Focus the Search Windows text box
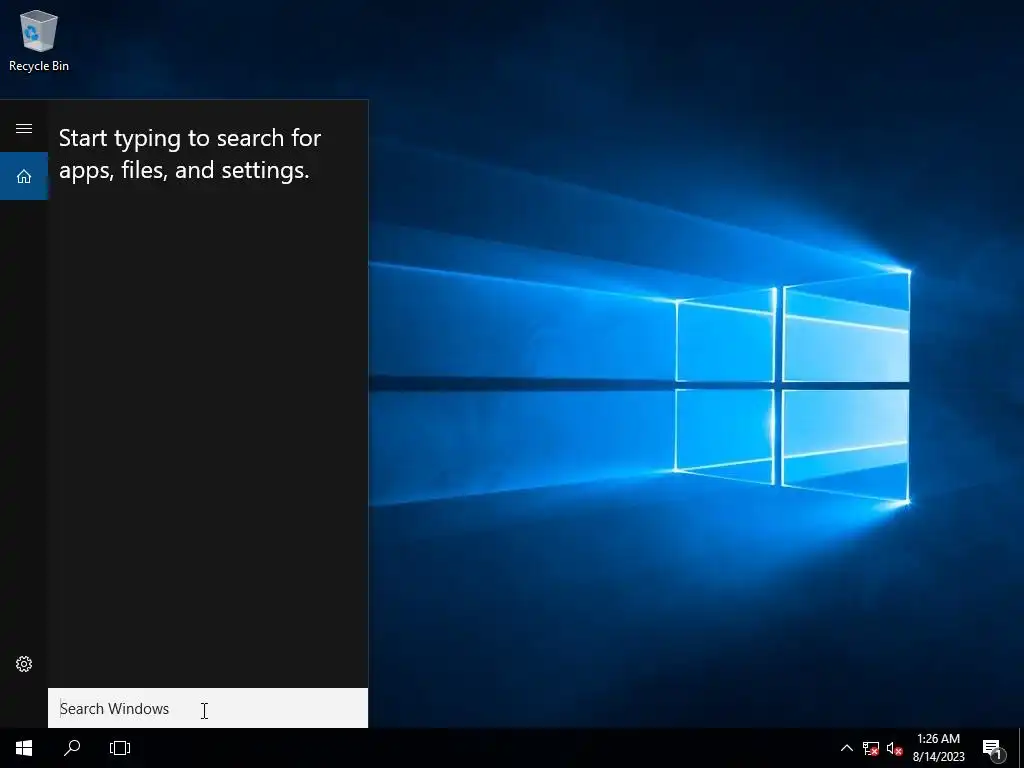This screenshot has width=1024, height=768. point(208,708)
